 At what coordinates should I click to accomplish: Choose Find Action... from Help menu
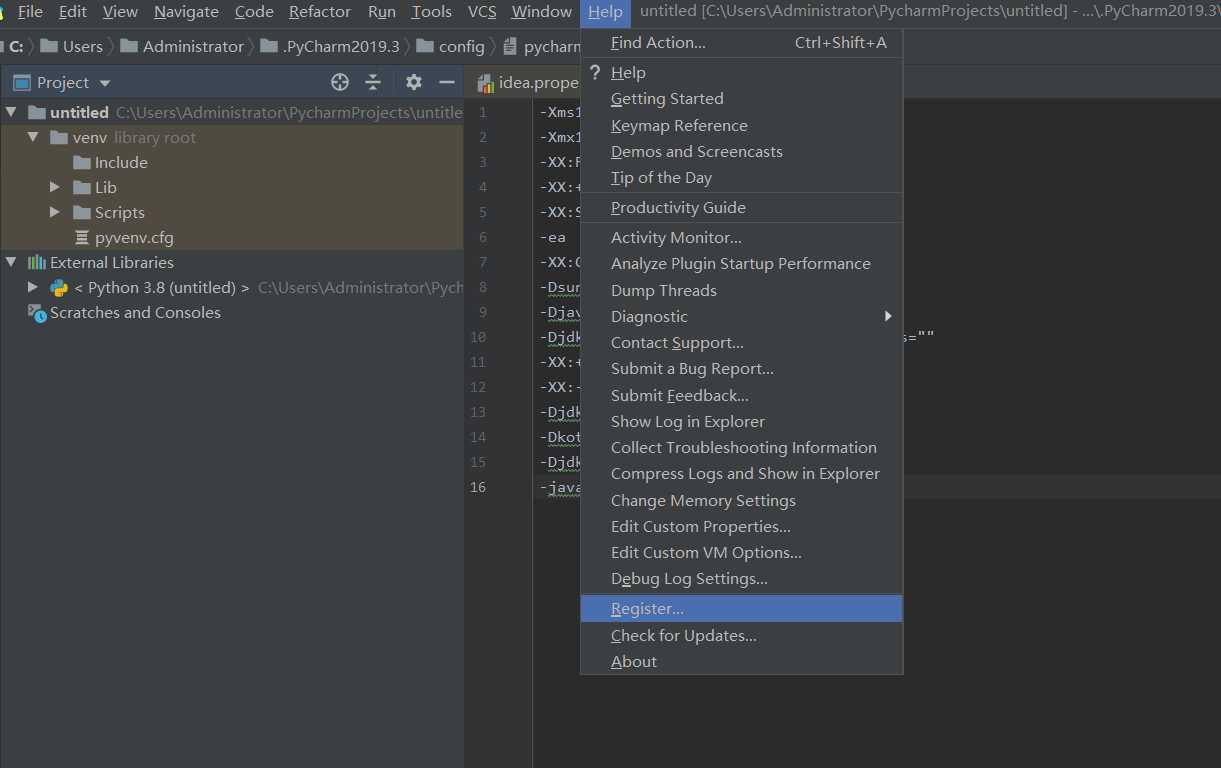pyautogui.click(x=741, y=43)
